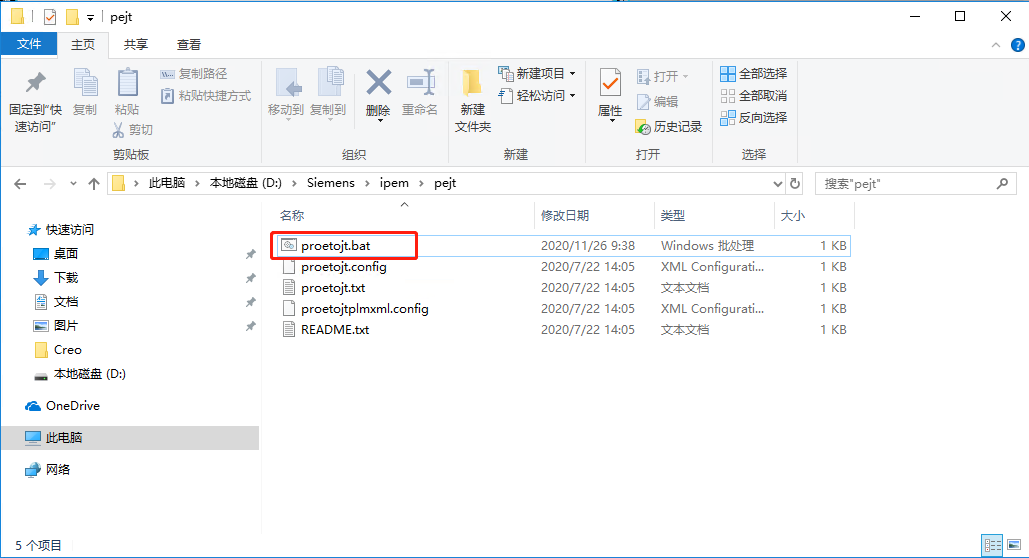
Task: Click the search pejt box
Action: tap(915, 184)
